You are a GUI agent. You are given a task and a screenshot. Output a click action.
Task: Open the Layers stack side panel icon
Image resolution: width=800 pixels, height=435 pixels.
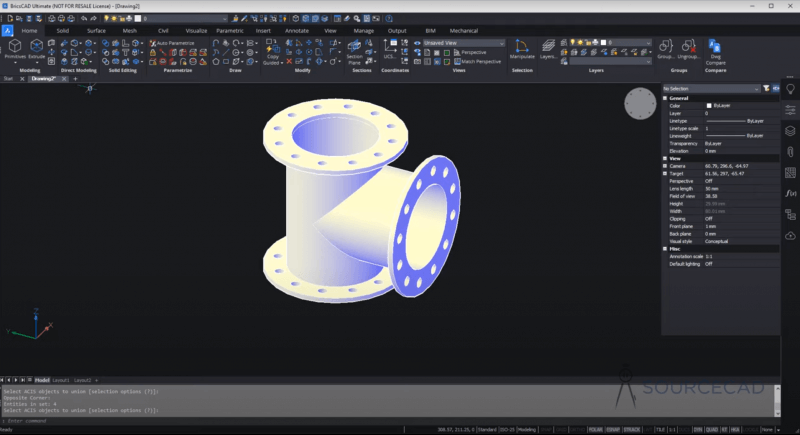click(x=790, y=131)
